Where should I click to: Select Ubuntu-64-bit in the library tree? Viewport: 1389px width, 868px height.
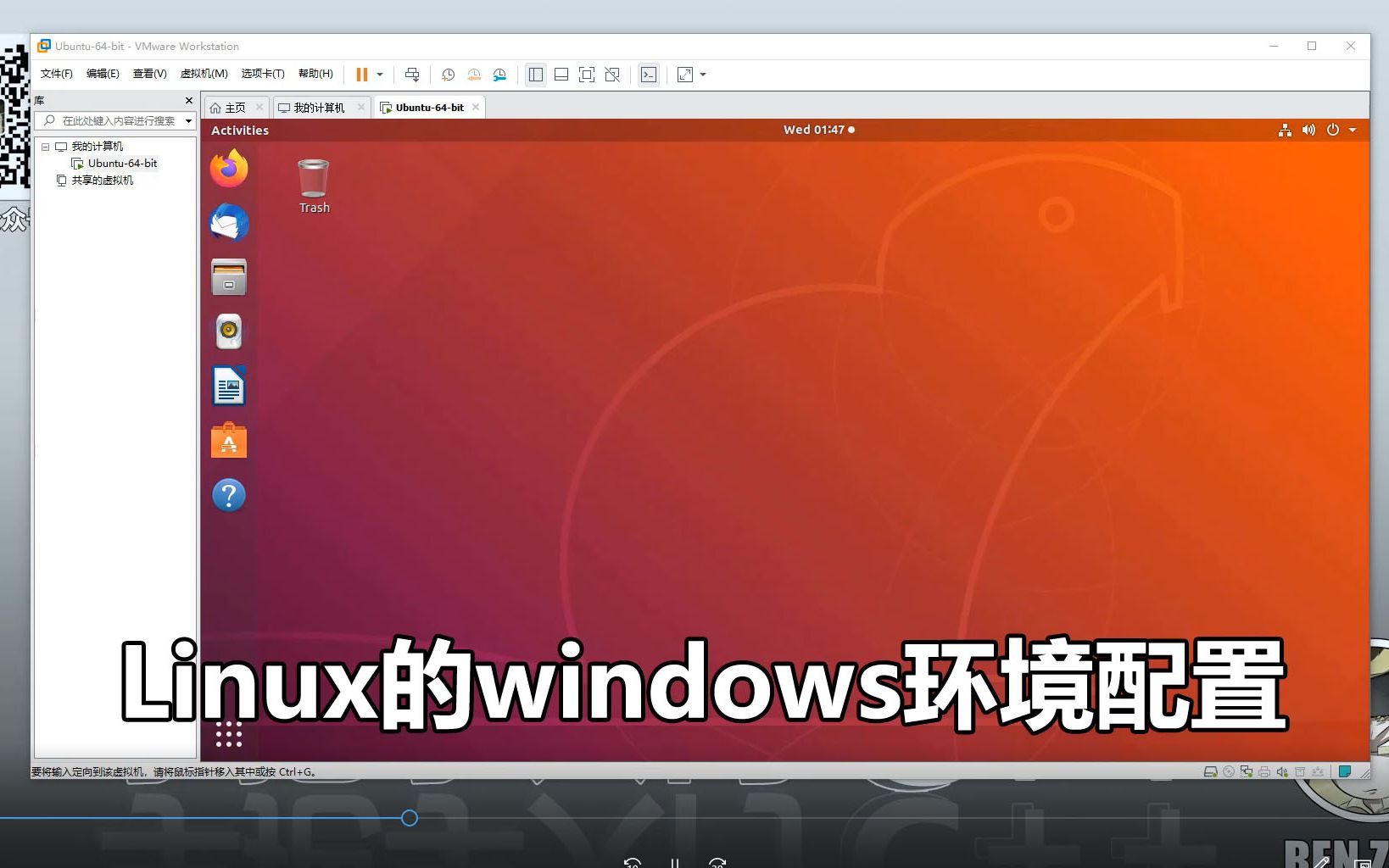click(x=121, y=163)
